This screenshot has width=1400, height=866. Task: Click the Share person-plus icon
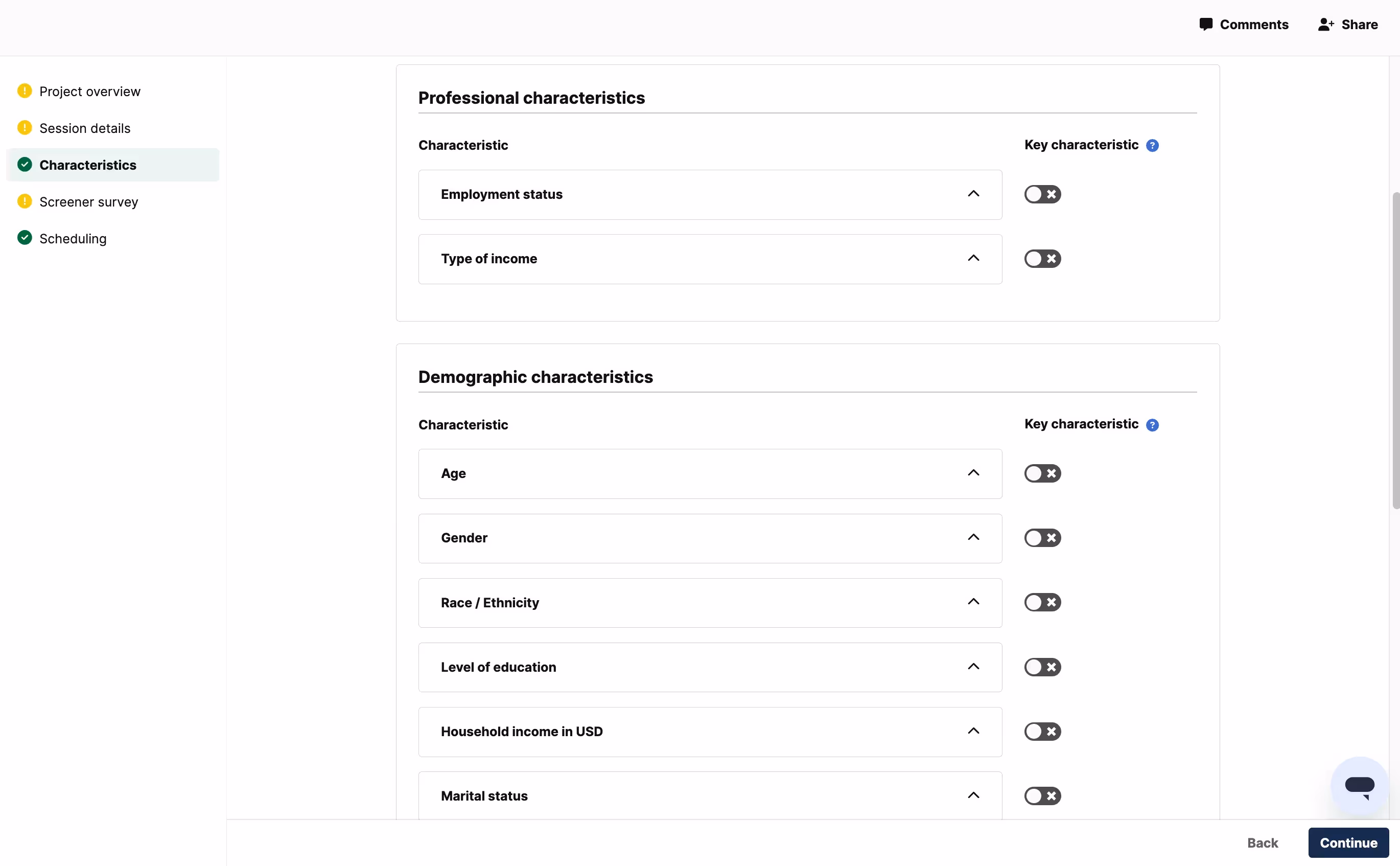pos(1325,25)
